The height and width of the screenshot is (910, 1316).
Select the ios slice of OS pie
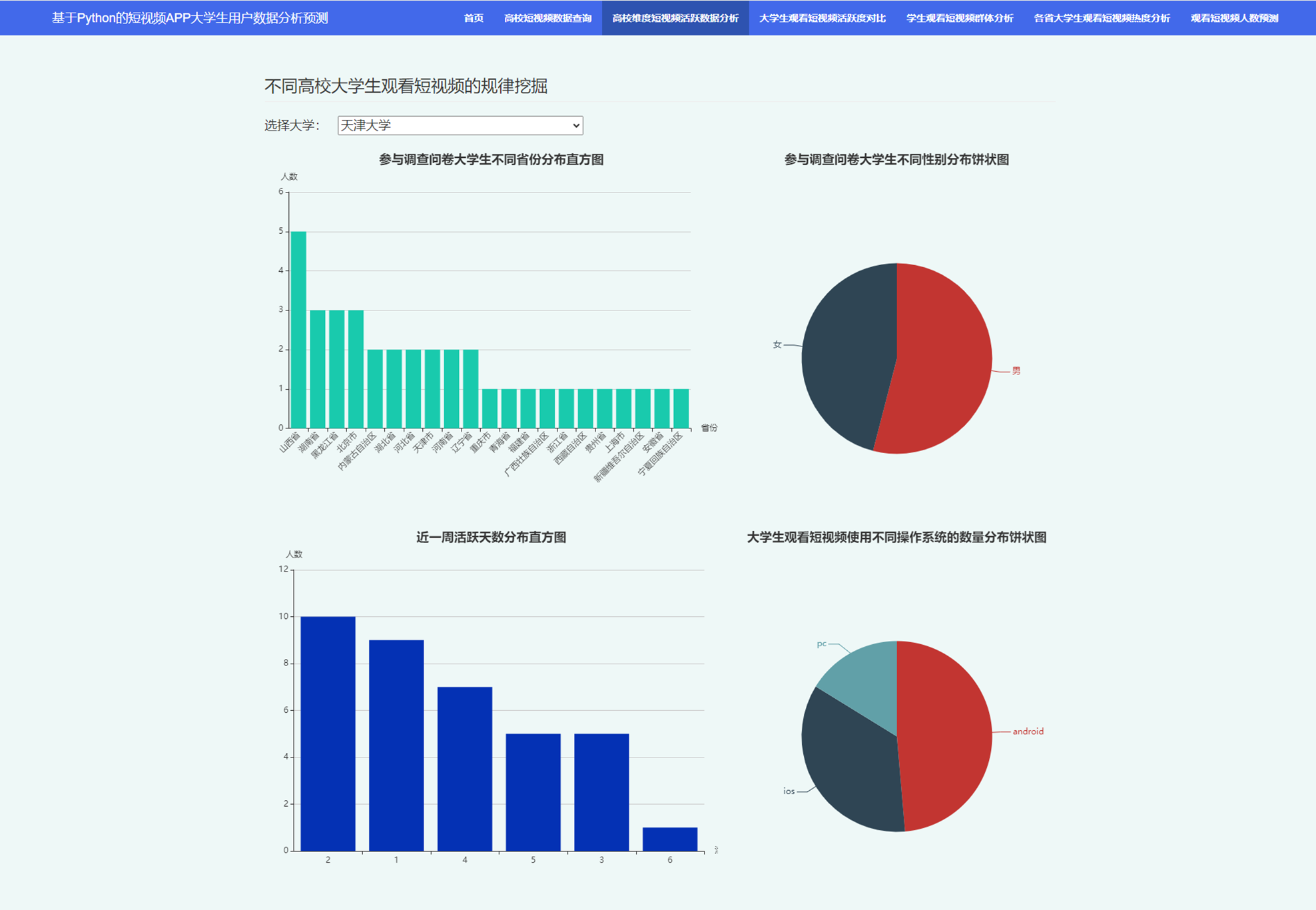[x=849, y=766]
